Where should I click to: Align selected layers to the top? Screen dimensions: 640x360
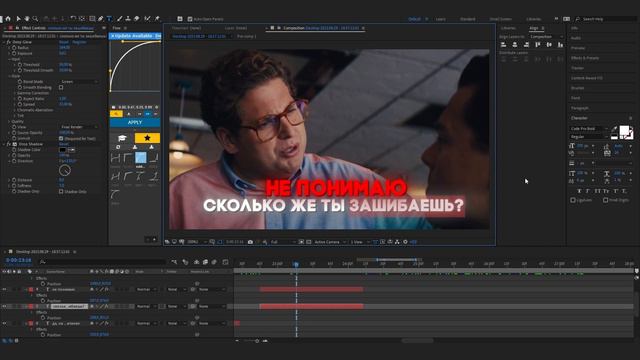click(538, 45)
